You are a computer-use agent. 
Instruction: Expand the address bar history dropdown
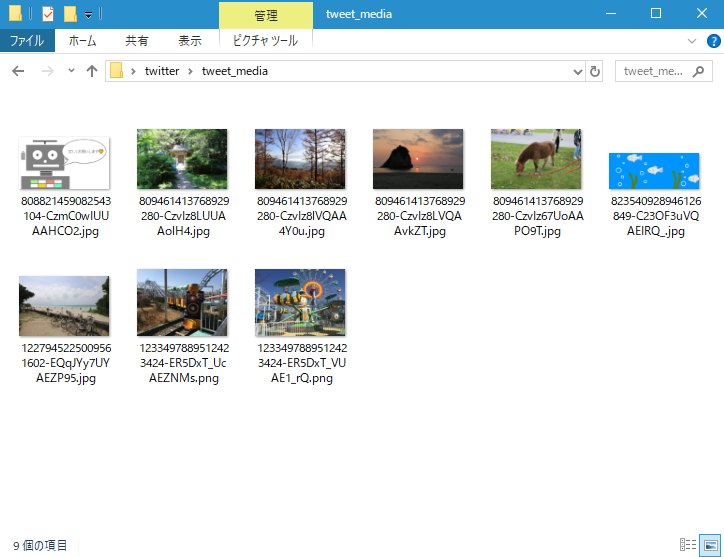pos(578,71)
